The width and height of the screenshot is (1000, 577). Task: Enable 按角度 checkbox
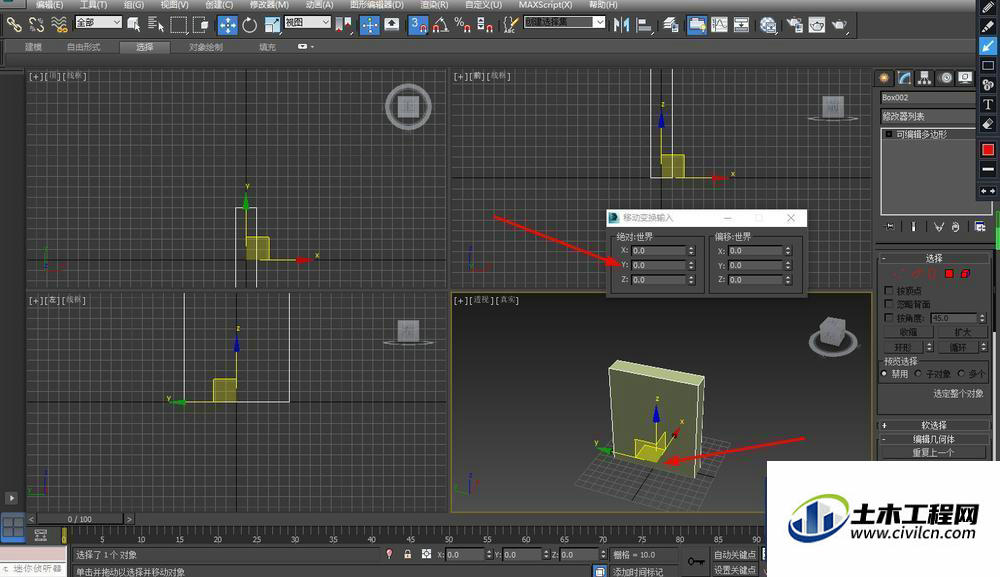pyautogui.click(x=888, y=318)
